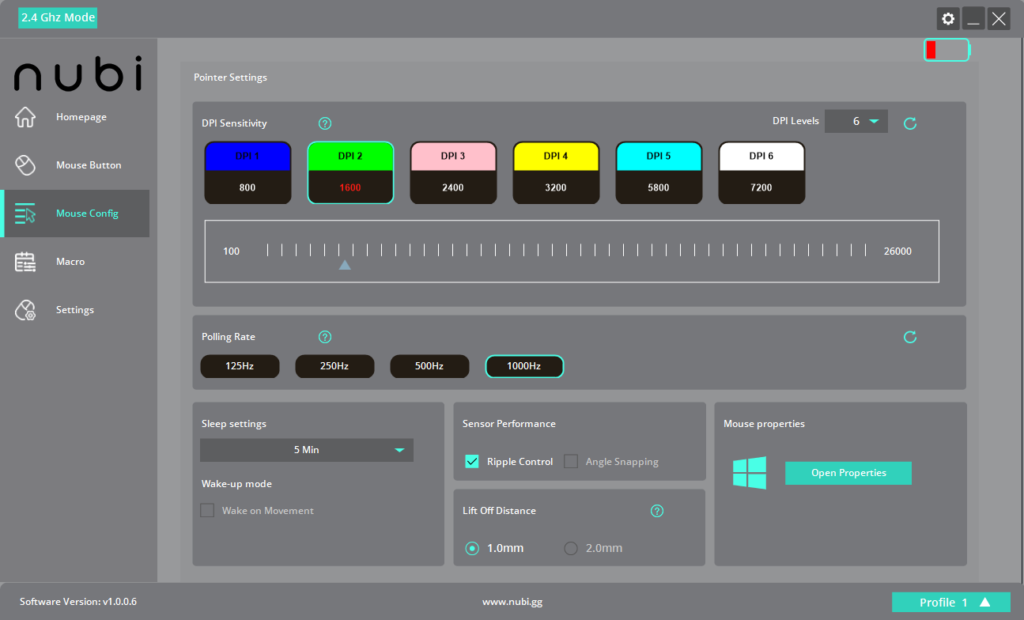Open DPI Sensitivity help question mark
This screenshot has height=620, width=1024.
[x=325, y=123]
